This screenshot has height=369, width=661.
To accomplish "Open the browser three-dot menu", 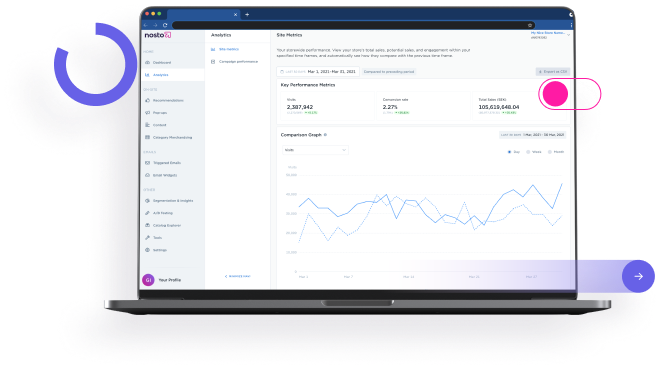I will (571, 25).
